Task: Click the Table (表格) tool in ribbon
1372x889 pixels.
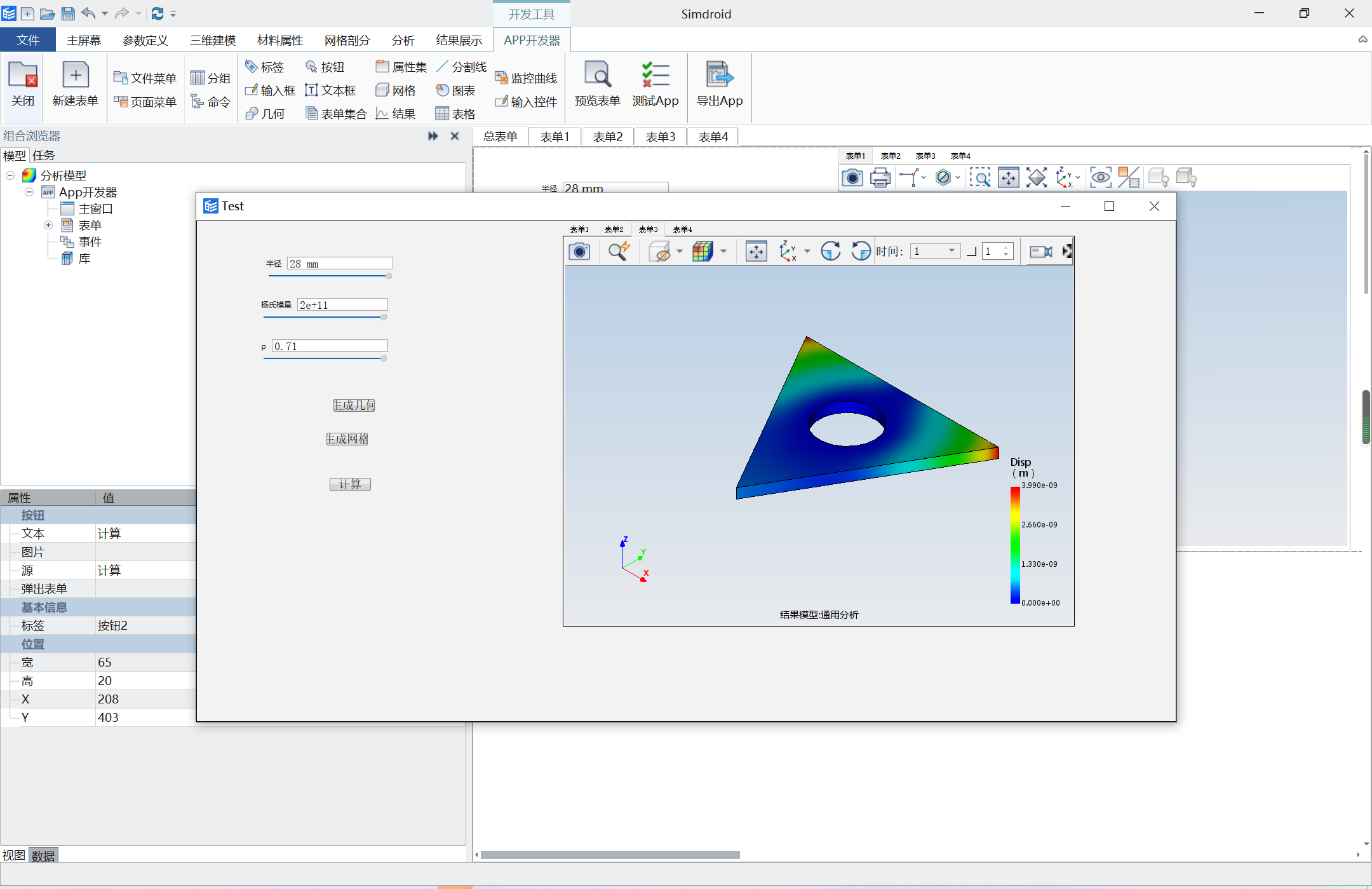Action: coord(455,114)
